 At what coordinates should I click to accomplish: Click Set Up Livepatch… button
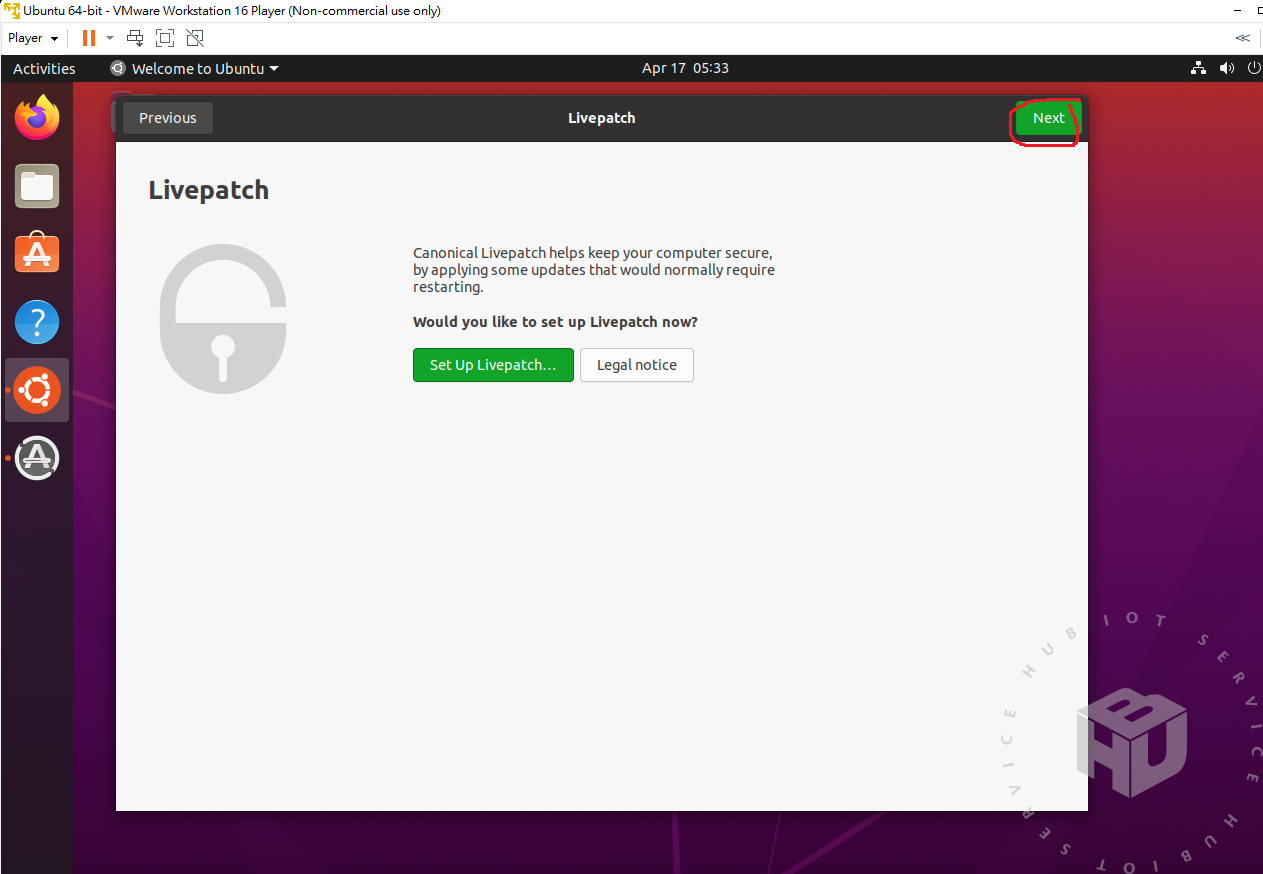[x=493, y=365]
